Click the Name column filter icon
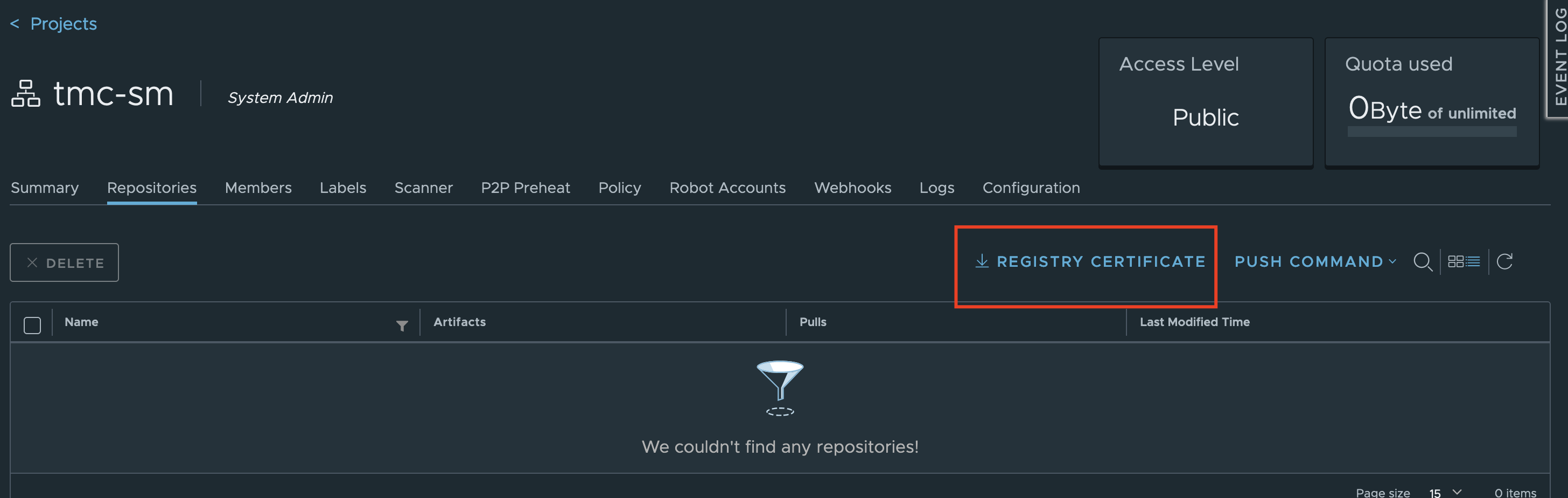1568x498 pixels. [x=402, y=326]
